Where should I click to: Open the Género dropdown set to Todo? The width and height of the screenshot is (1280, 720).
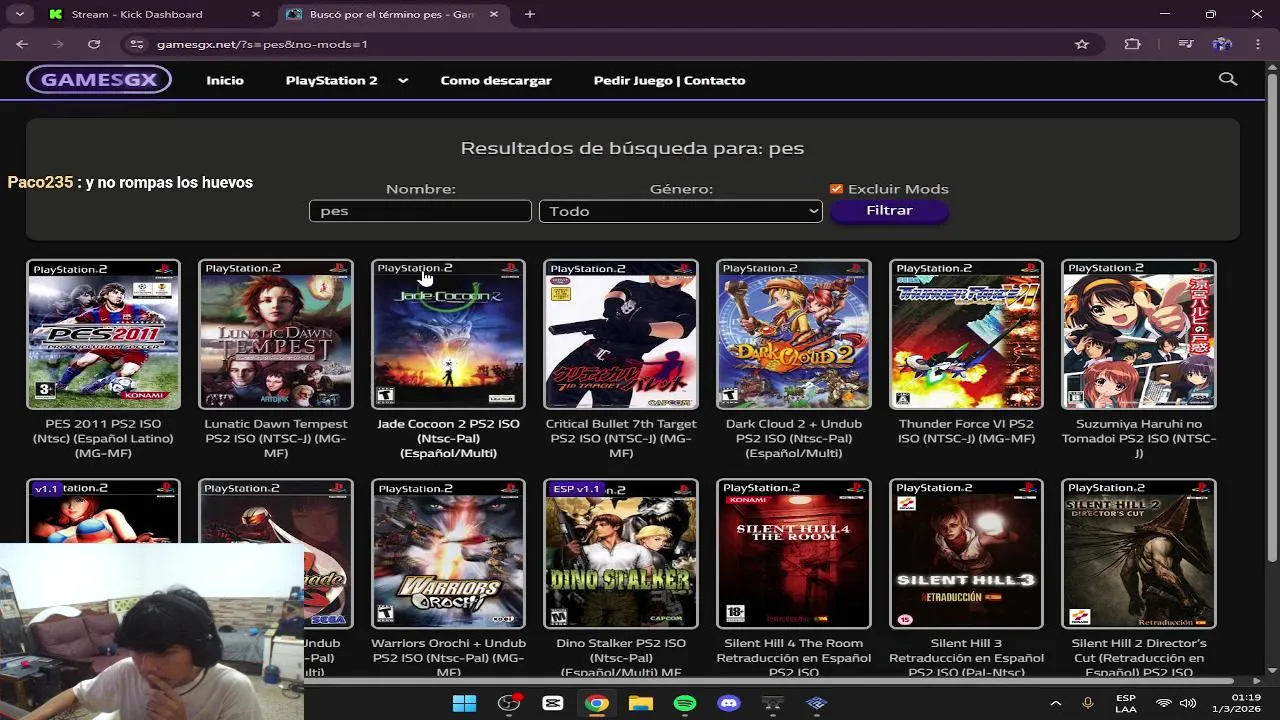coord(681,211)
